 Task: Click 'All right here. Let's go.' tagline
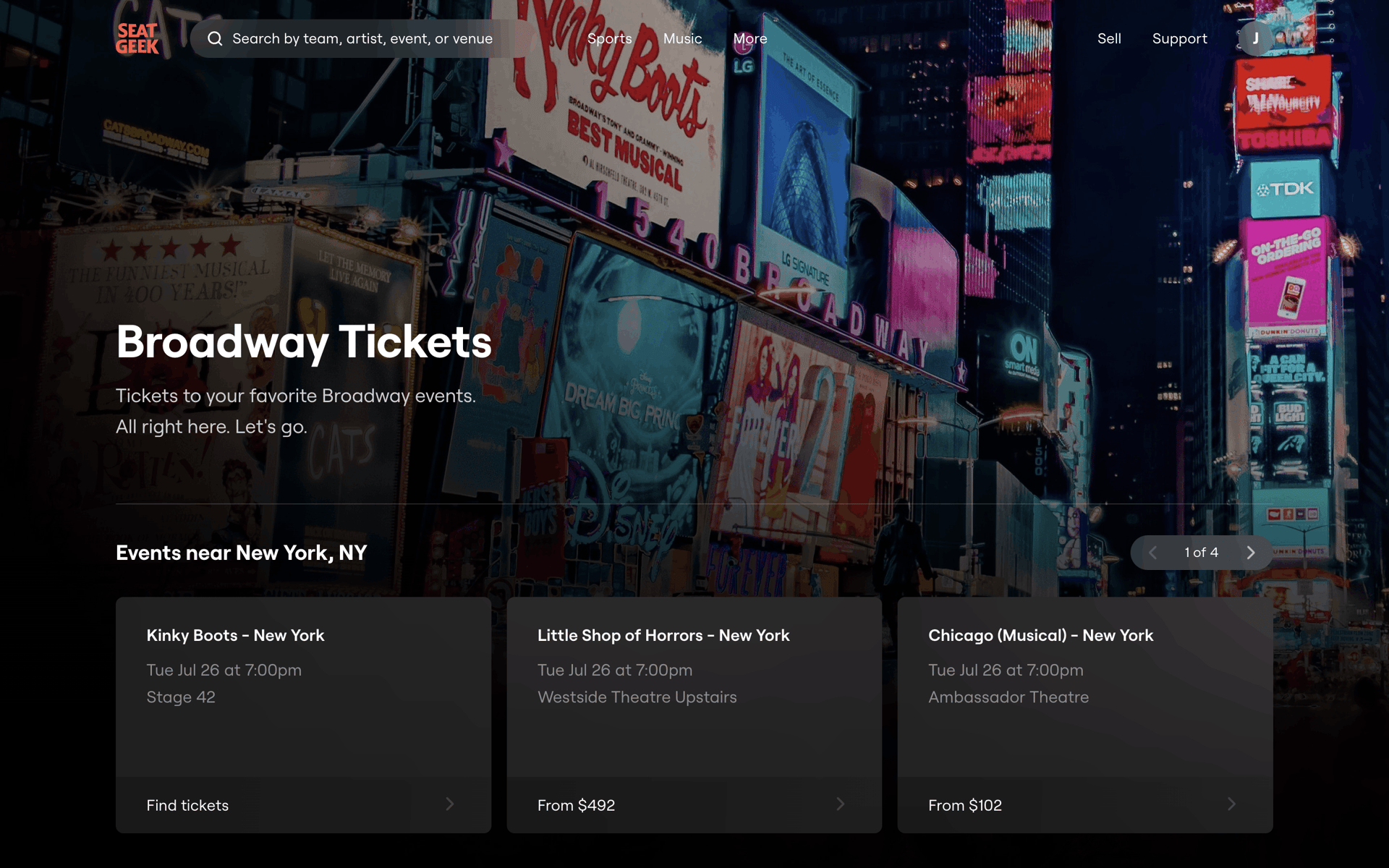pyautogui.click(x=211, y=427)
